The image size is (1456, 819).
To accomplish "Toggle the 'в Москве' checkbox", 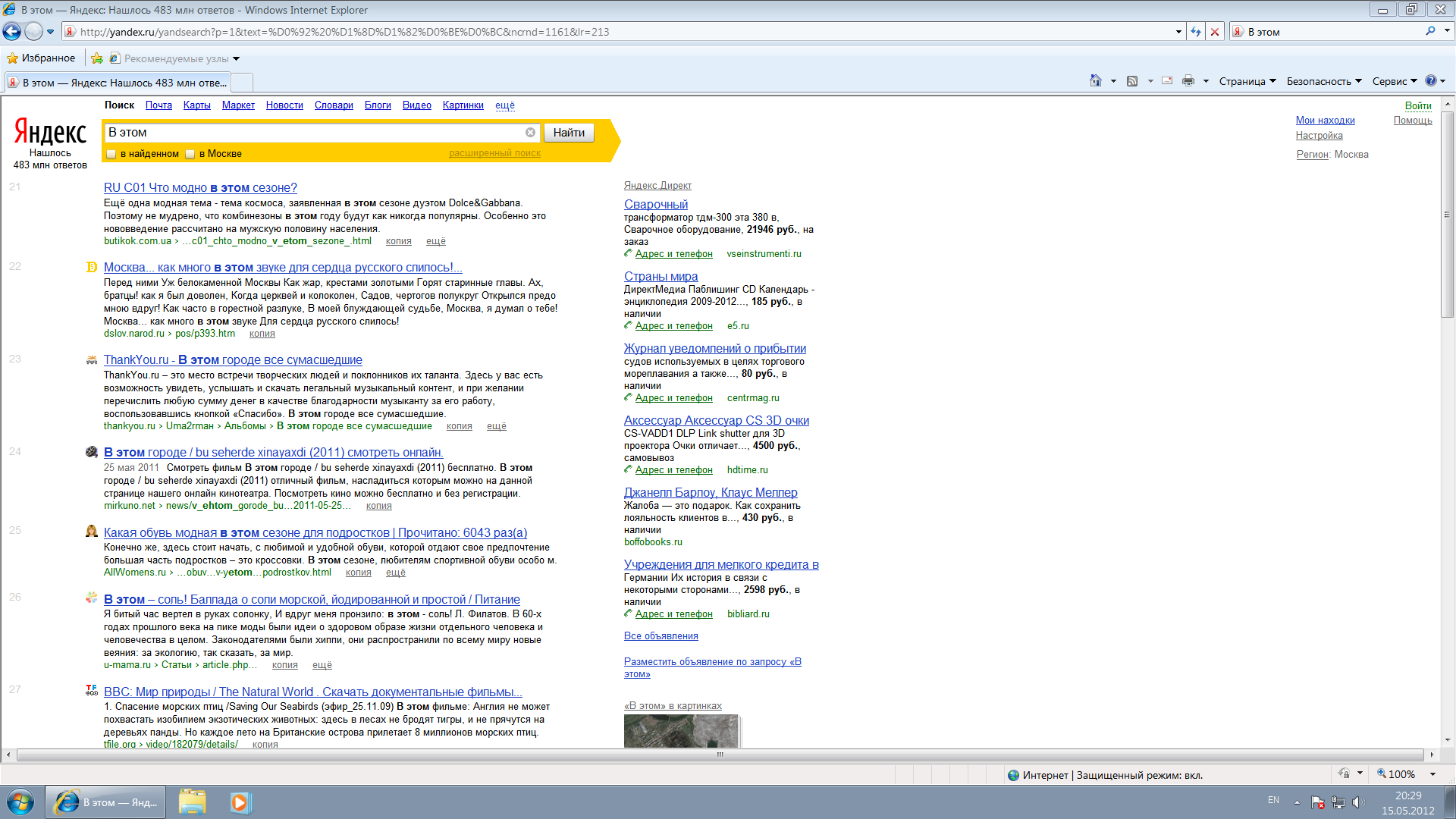I will 190,154.
